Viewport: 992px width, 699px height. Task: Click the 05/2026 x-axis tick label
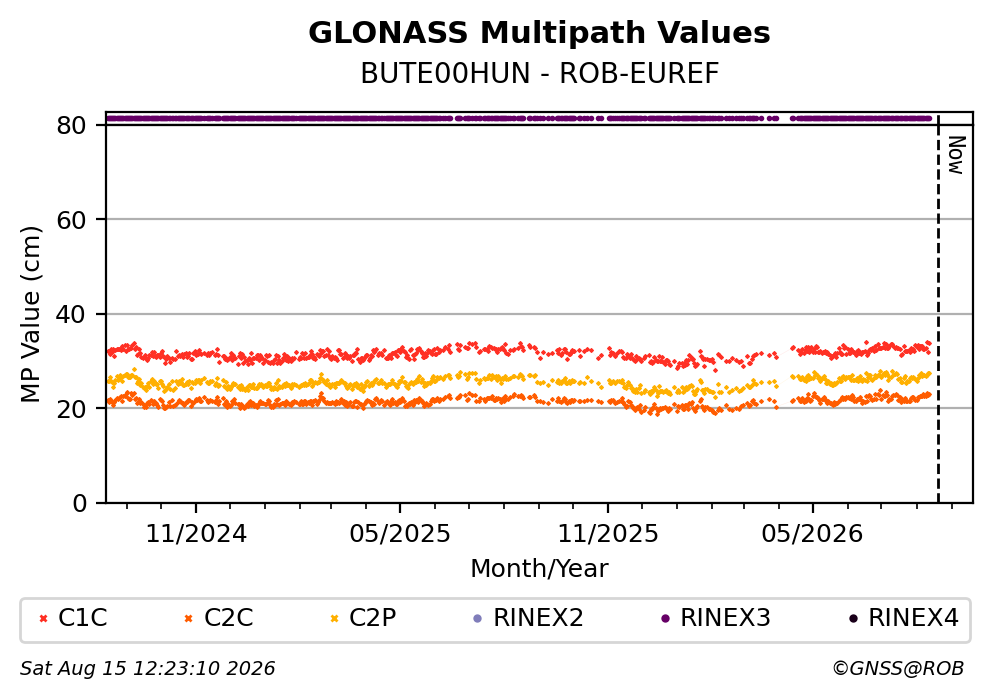click(x=812, y=535)
